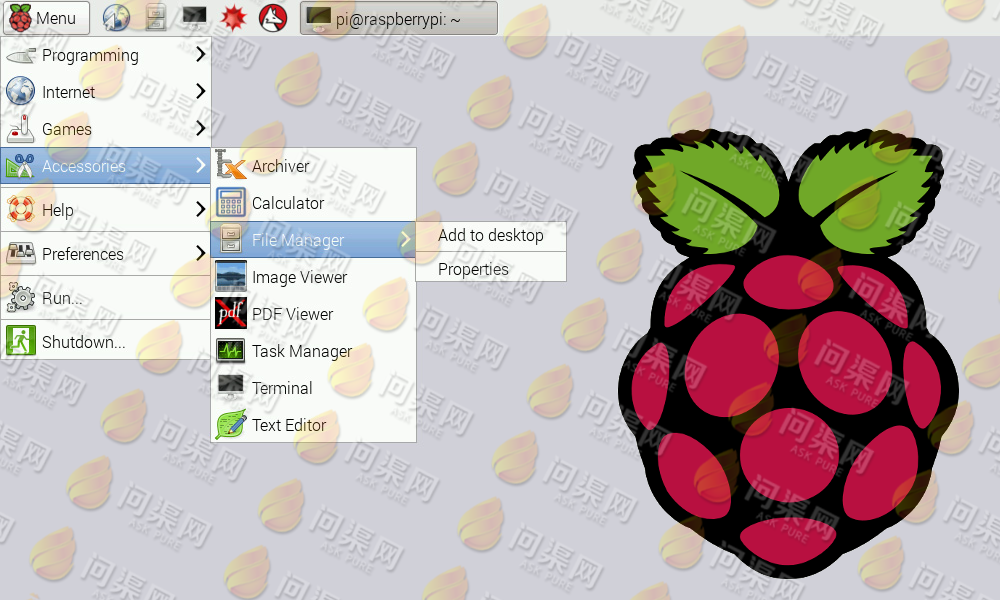1000x600 pixels.
Task: Select File Manager in the Accessories submenu
Action: (x=314, y=240)
